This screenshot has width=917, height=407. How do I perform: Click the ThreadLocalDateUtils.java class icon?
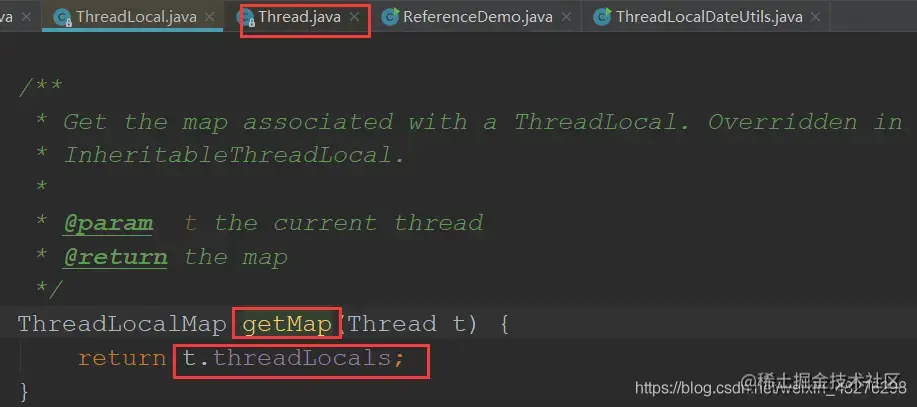[602, 18]
